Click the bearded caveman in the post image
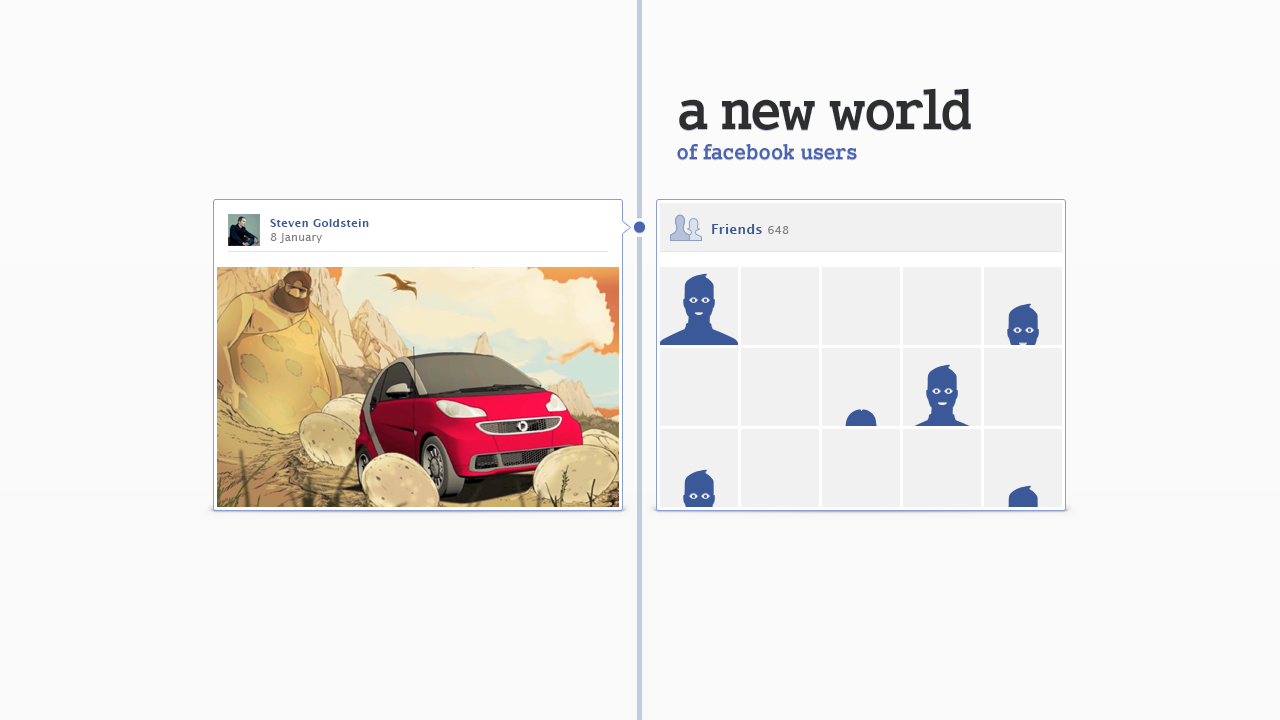Image resolution: width=1280 pixels, height=720 pixels. point(277,340)
